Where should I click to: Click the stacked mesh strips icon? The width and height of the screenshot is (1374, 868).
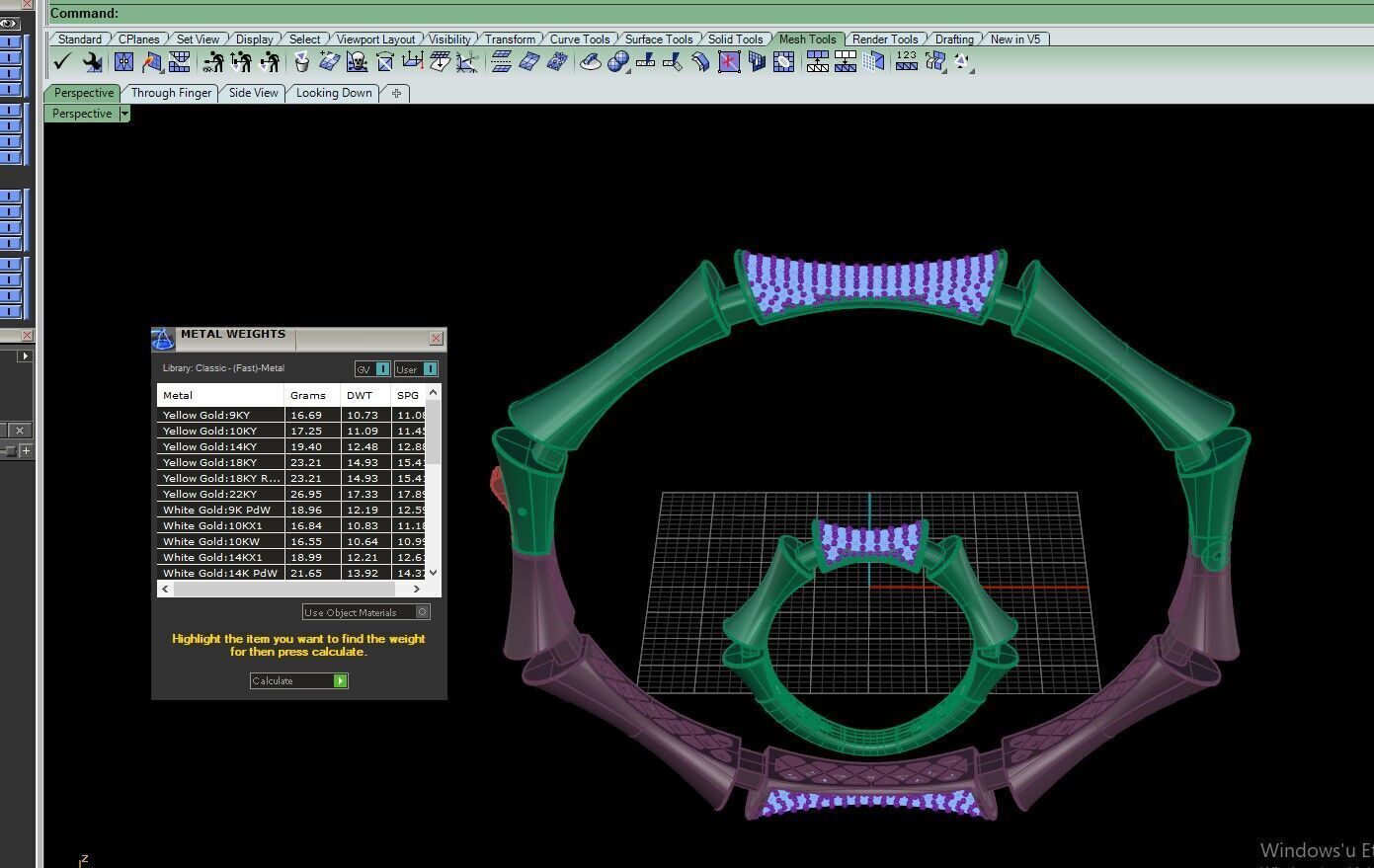coord(502,62)
